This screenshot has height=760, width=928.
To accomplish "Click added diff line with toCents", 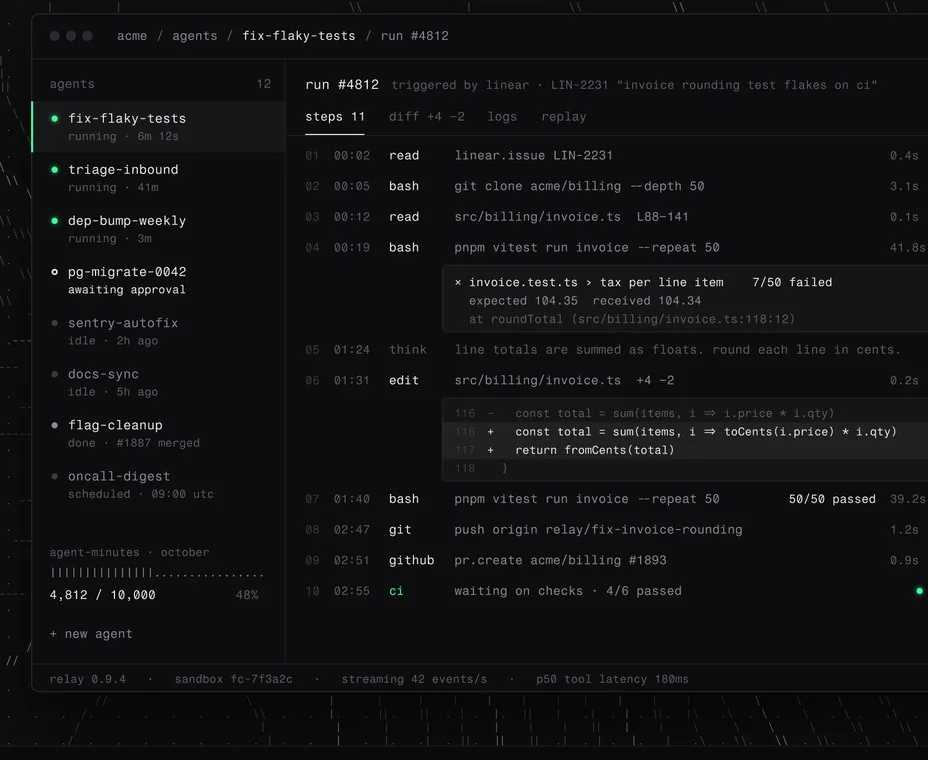I will pos(685,431).
